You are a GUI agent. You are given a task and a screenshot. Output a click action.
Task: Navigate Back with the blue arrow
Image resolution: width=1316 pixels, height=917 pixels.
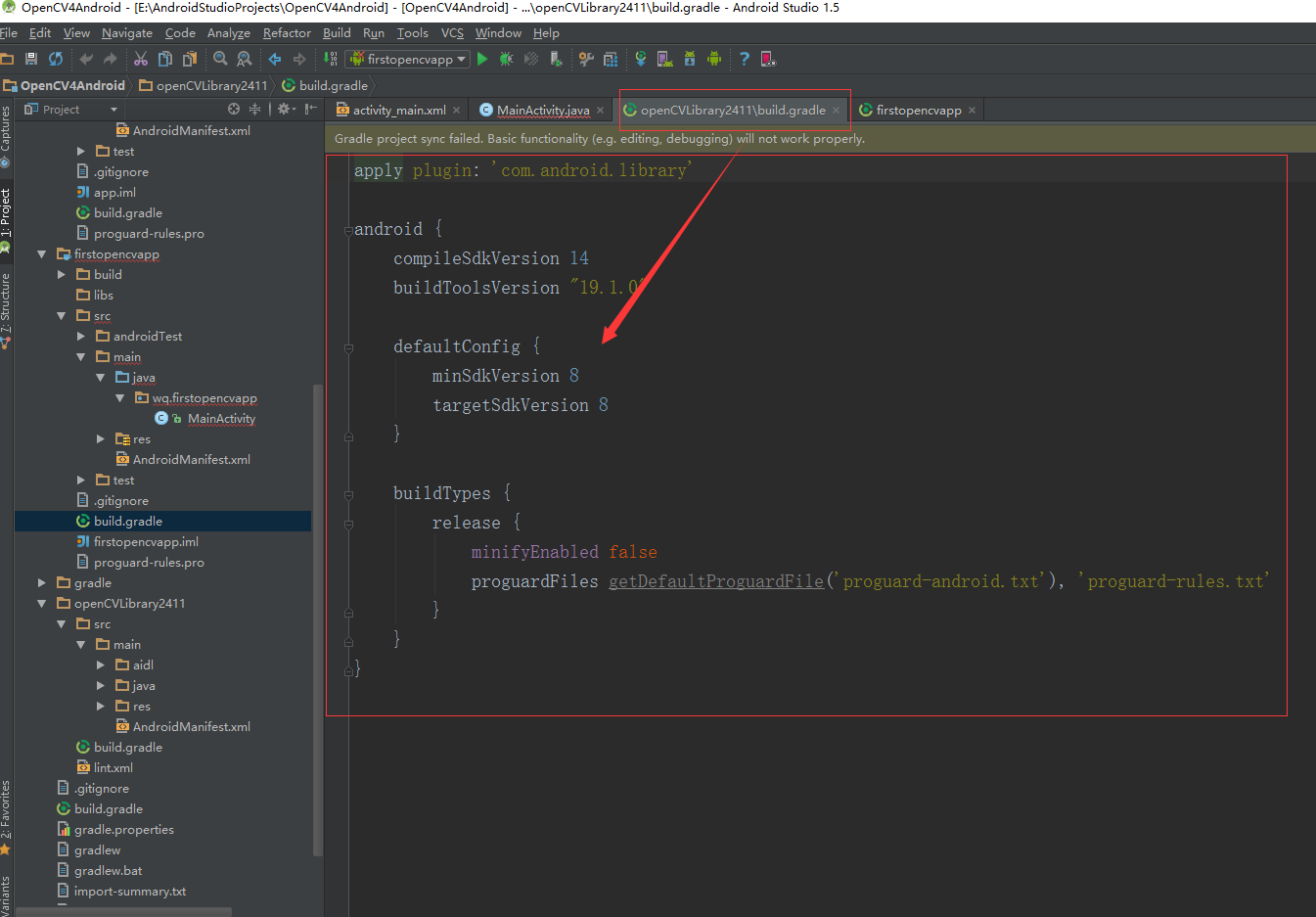pyautogui.click(x=275, y=59)
